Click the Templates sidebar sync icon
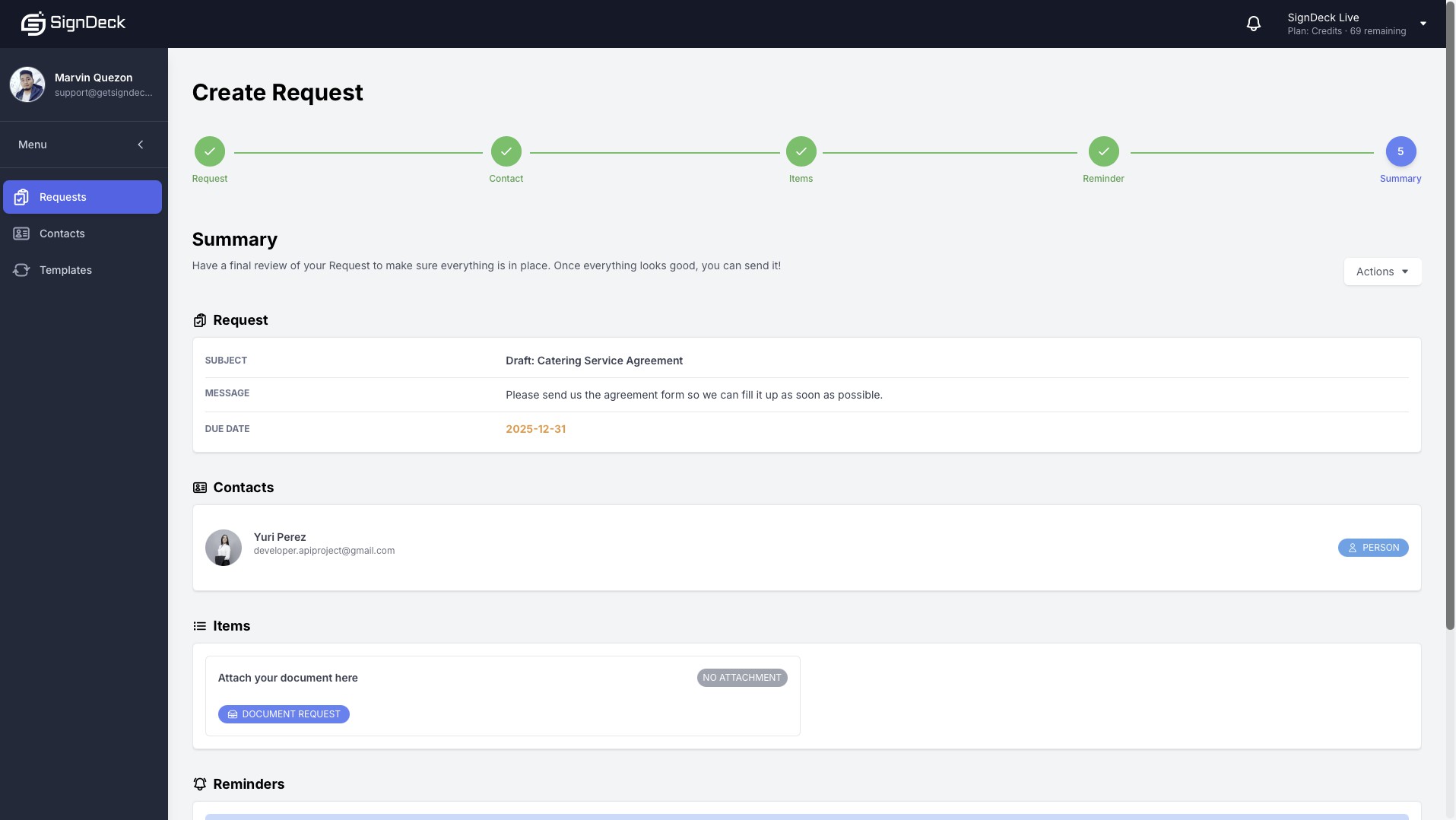This screenshot has height=820, width=1456. point(21,270)
